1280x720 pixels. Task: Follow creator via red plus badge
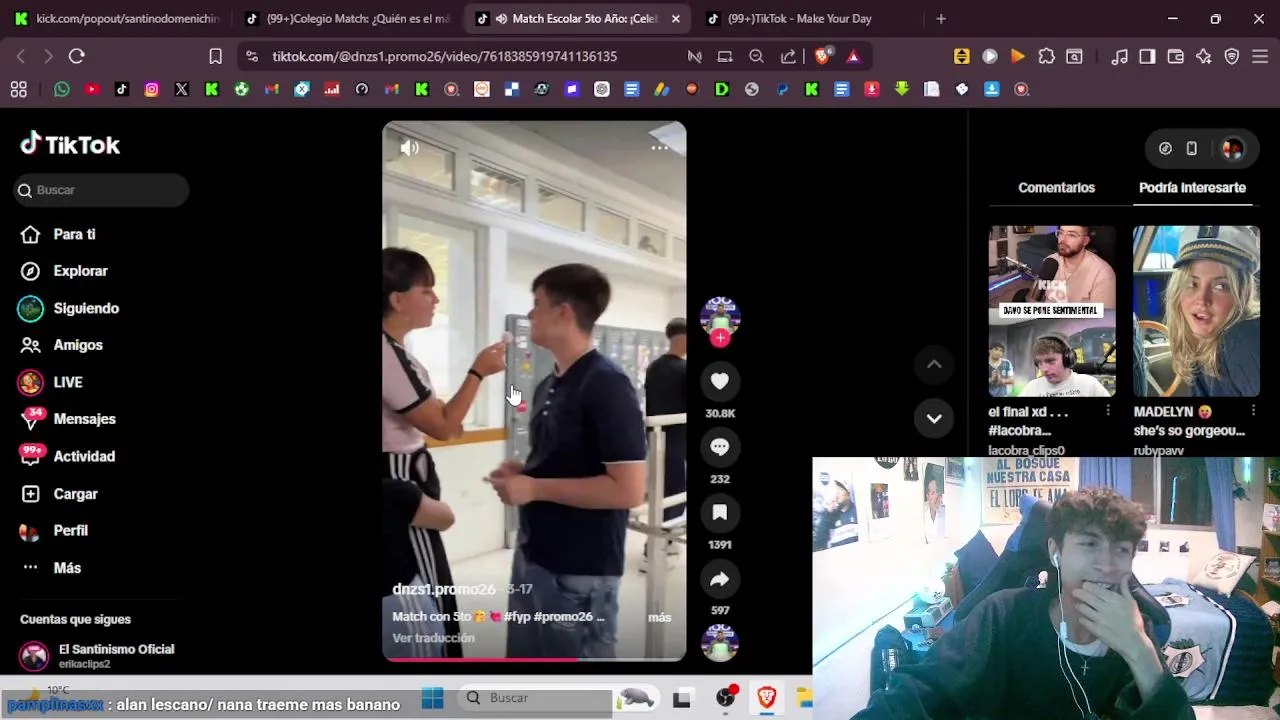click(x=720, y=338)
